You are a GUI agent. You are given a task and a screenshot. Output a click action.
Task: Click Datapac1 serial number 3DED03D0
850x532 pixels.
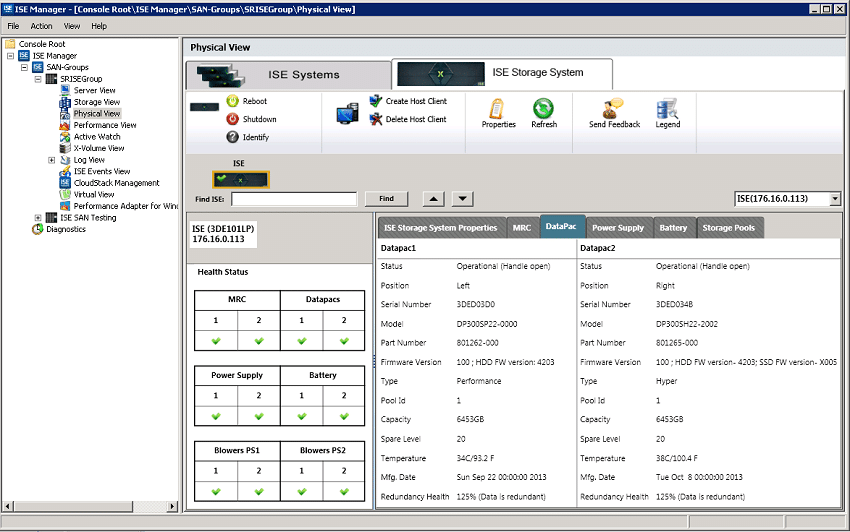pyautogui.click(x=475, y=305)
